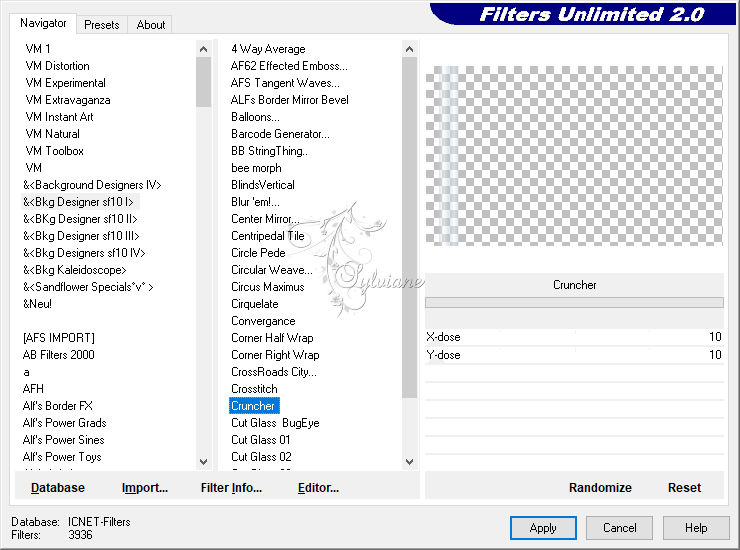Select VM Instant Art category
This screenshot has width=740, height=550.
59,117
